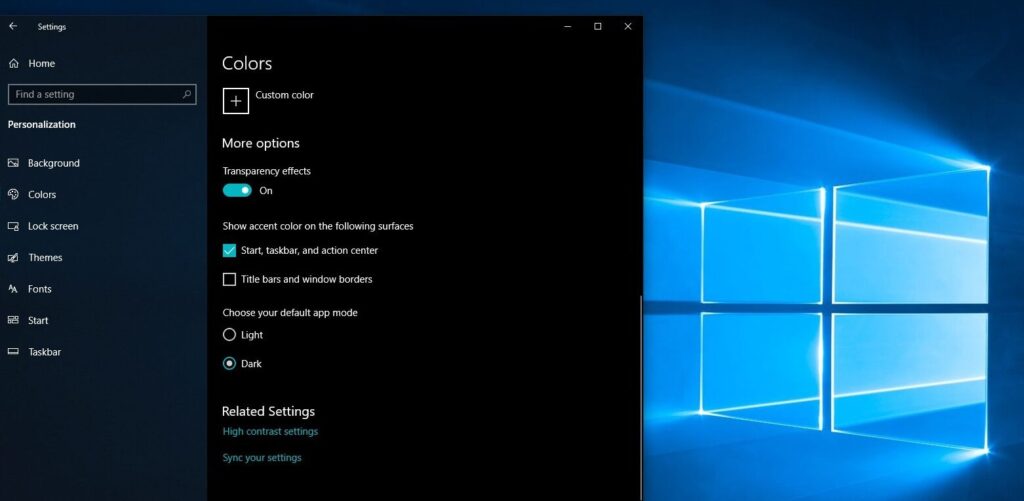Select the Themes brush icon
The width and height of the screenshot is (1024, 501).
[x=13, y=257]
